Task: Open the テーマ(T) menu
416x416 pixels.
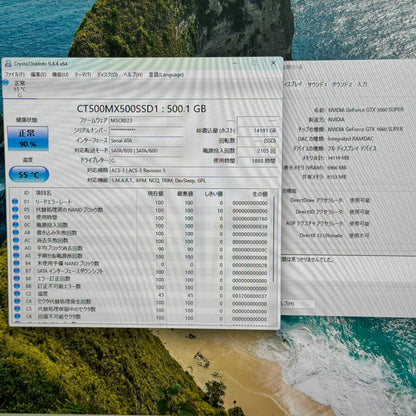Action: click(x=83, y=74)
